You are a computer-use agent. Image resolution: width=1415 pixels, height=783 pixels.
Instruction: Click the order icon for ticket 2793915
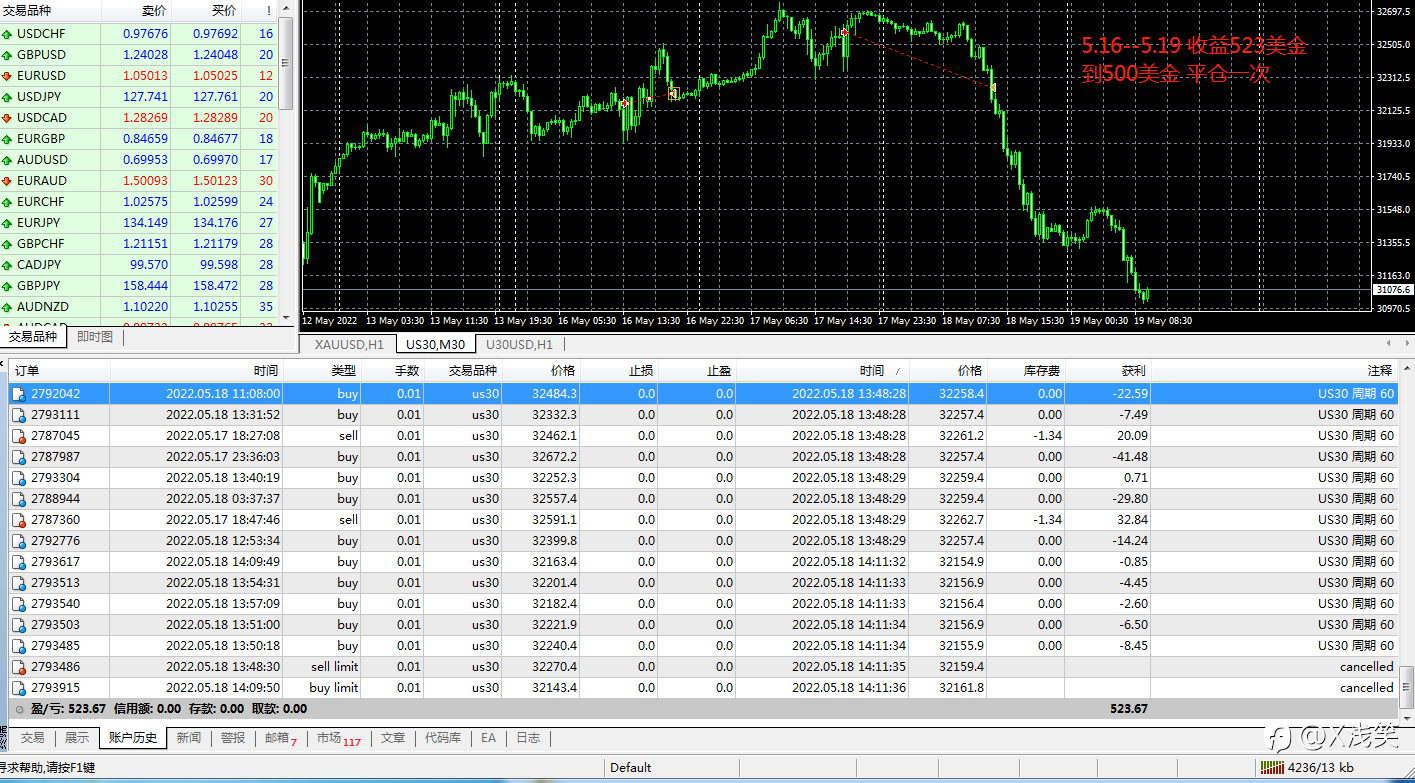pyautogui.click(x=18, y=688)
